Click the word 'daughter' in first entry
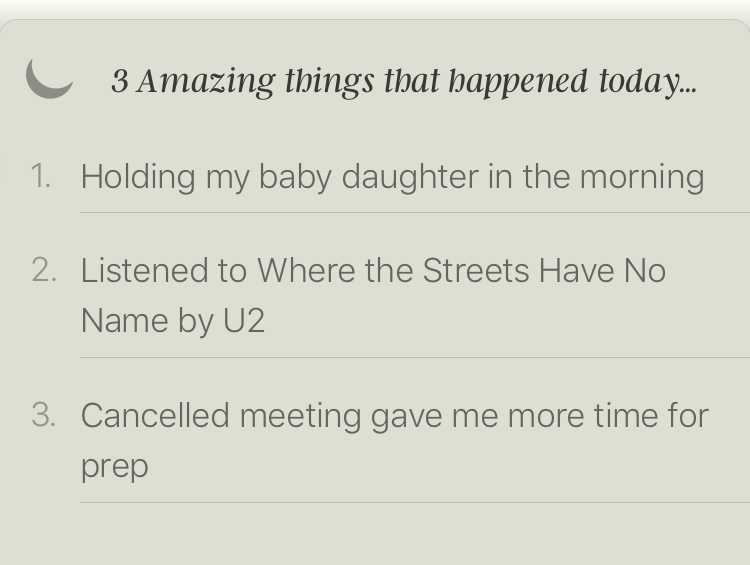This screenshot has height=565, width=750. coord(410,177)
